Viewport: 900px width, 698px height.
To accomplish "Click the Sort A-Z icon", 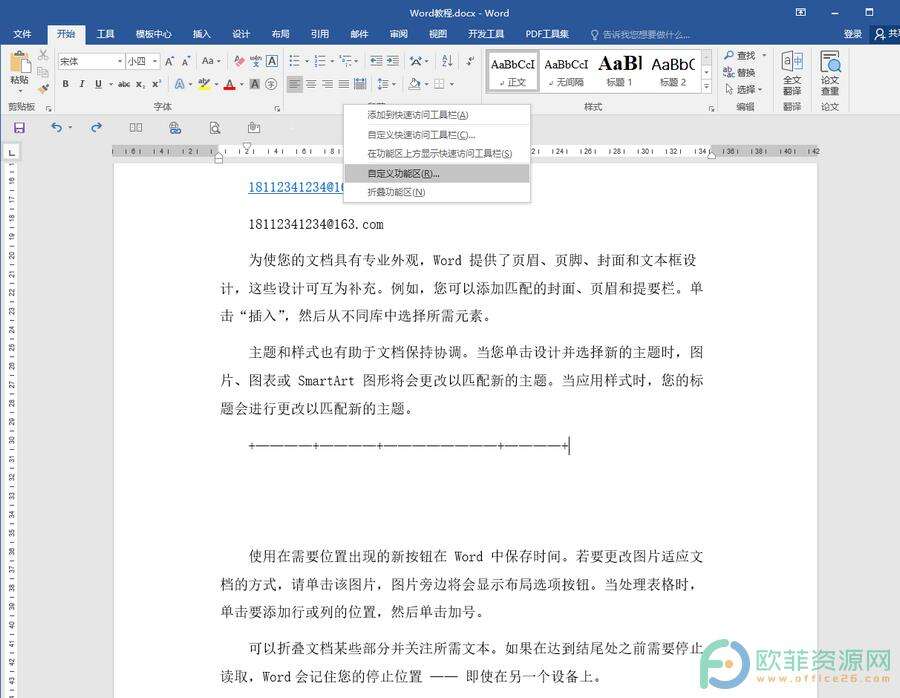I will 447,61.
